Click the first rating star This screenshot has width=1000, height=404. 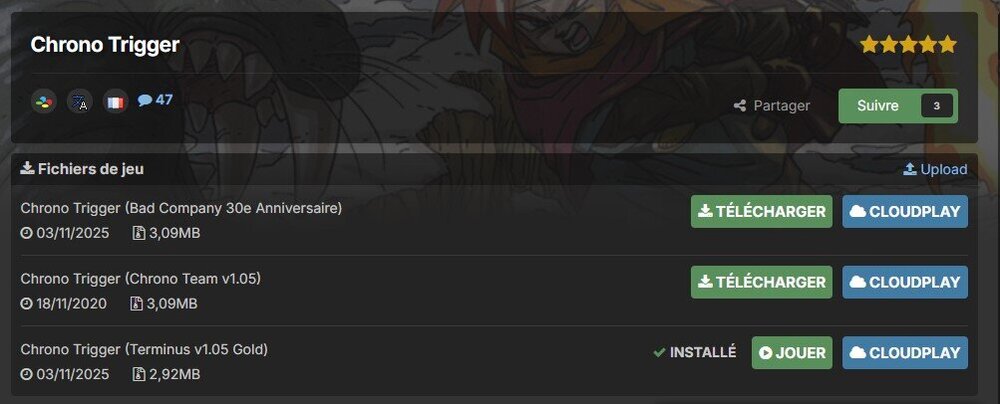869,45
